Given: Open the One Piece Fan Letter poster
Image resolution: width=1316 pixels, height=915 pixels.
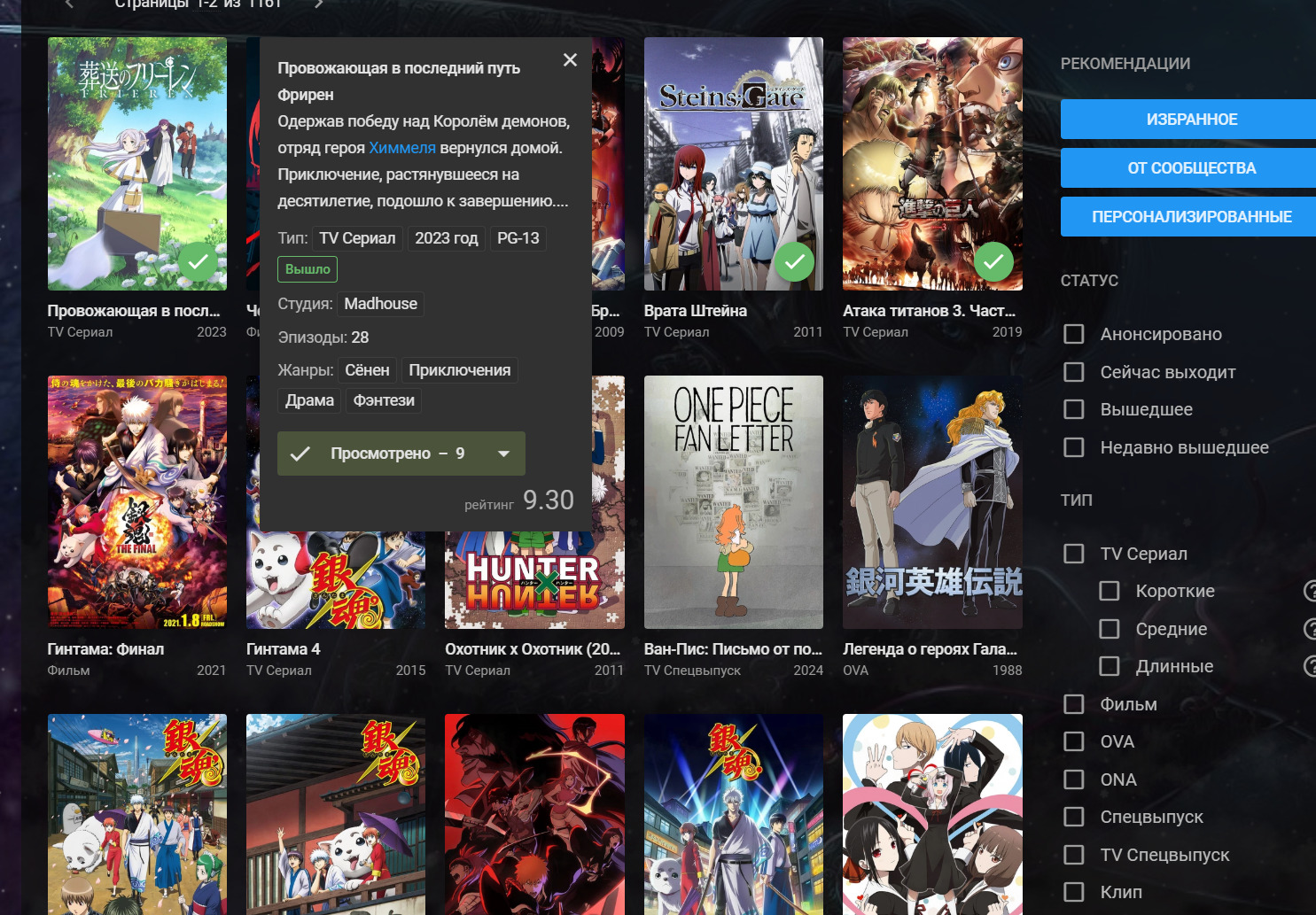Looking at the screenshot, I should coord(733,502).
